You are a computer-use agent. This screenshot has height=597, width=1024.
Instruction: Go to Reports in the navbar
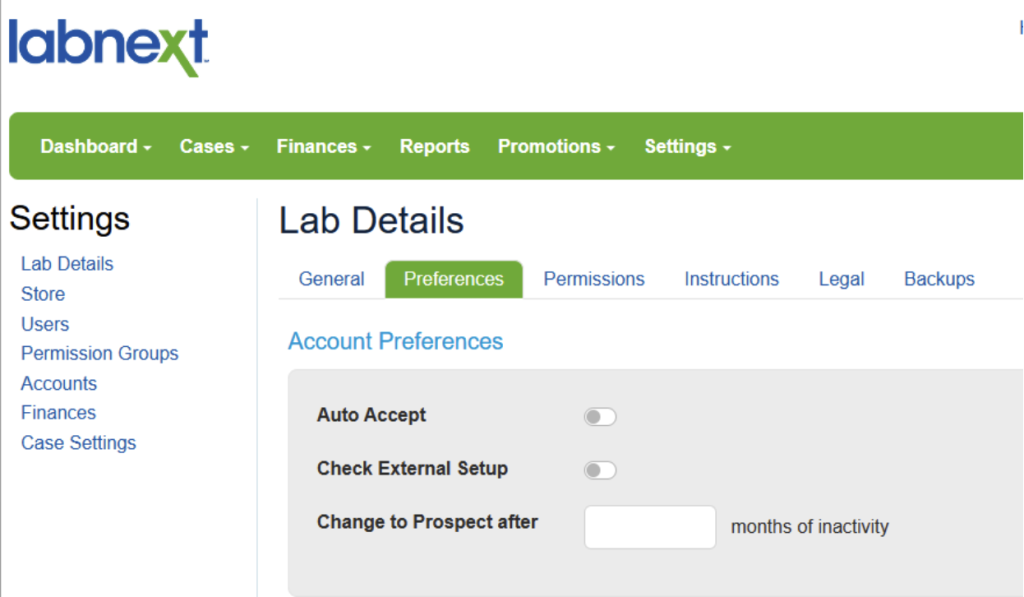(x=434, y=146)
